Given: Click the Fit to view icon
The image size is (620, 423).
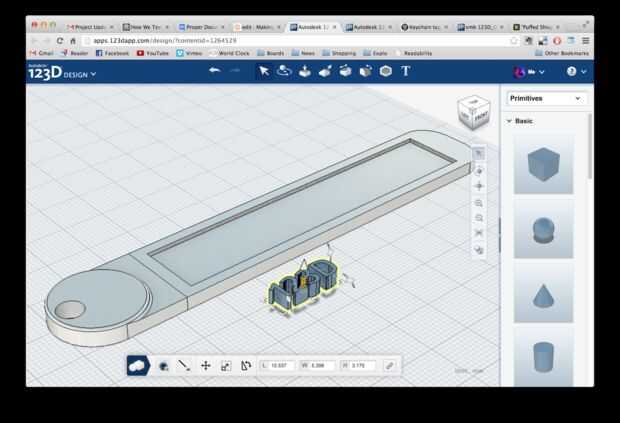Looking at the screenshot, I should point(479,233).
